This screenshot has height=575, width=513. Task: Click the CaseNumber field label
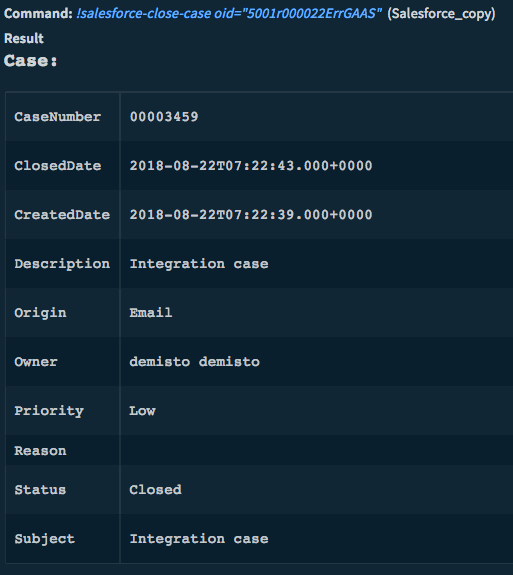58,117
